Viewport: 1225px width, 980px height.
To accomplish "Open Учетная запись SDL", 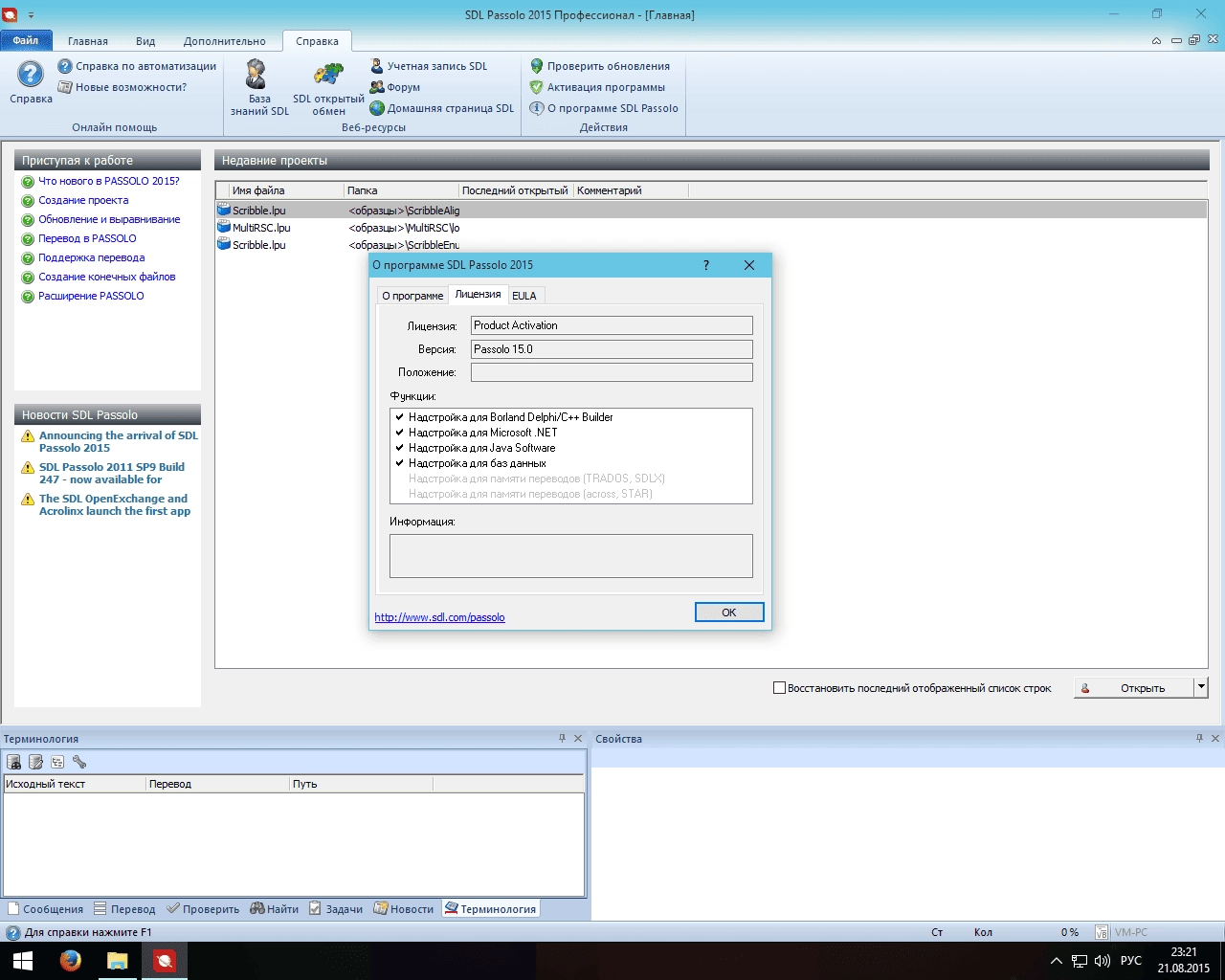I will [429, 66].
